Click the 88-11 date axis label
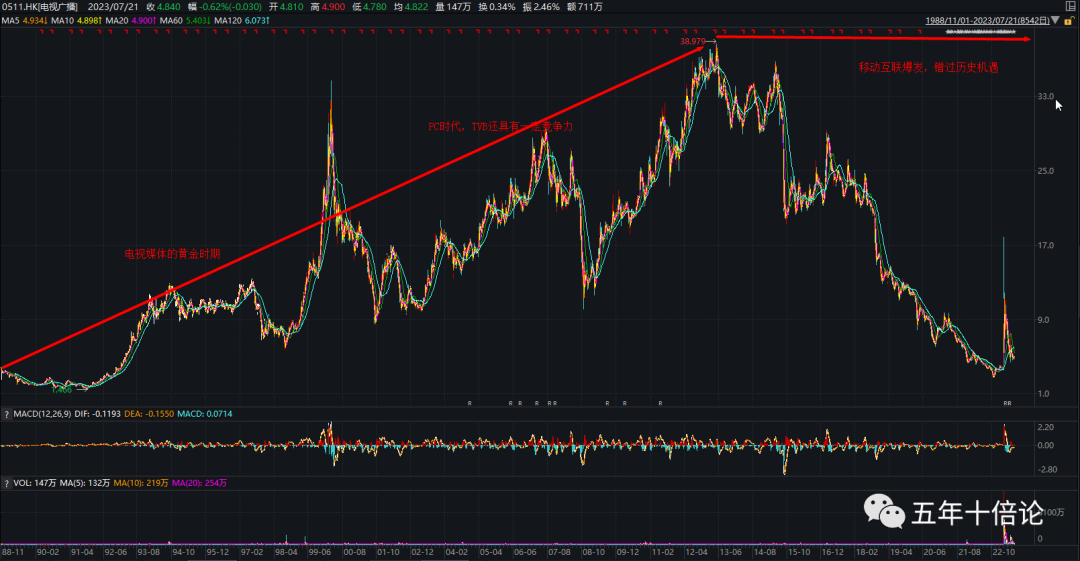The width and height of the screenshot is (1080, 561). 13,552
